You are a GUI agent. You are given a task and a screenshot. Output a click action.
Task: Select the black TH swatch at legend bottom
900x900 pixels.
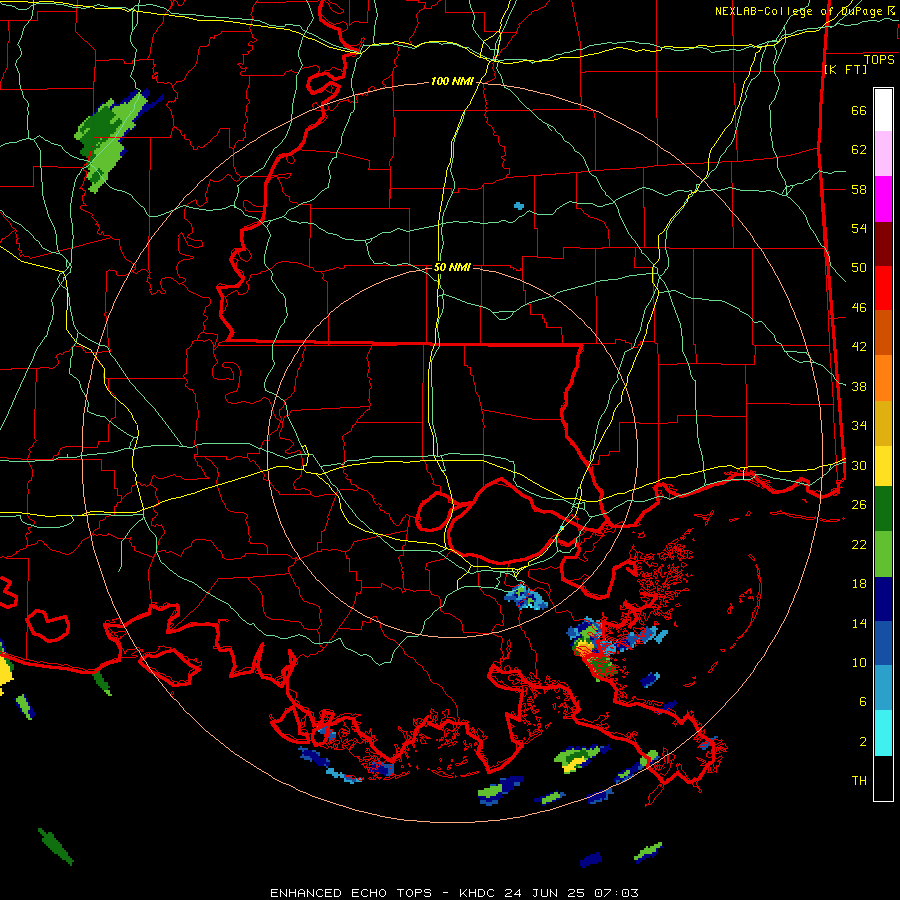(883, 778)
